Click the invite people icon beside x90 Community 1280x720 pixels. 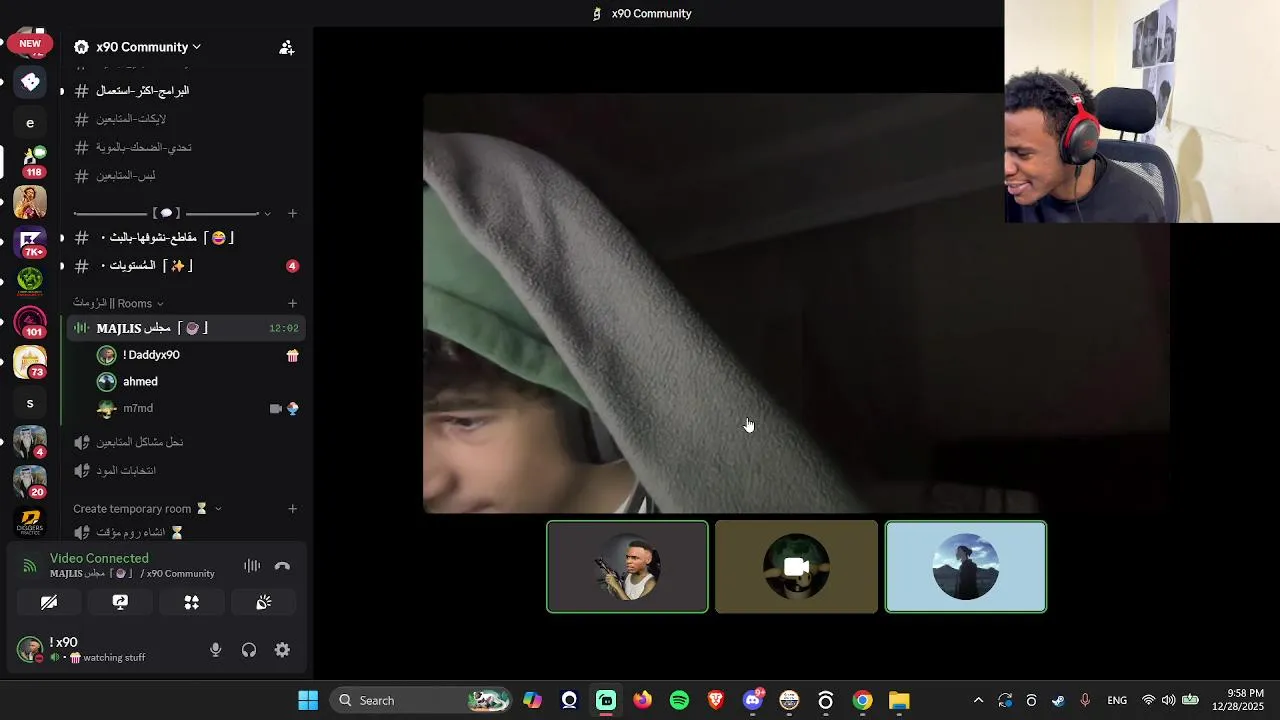pyautogui.click(x=286, y=47)
